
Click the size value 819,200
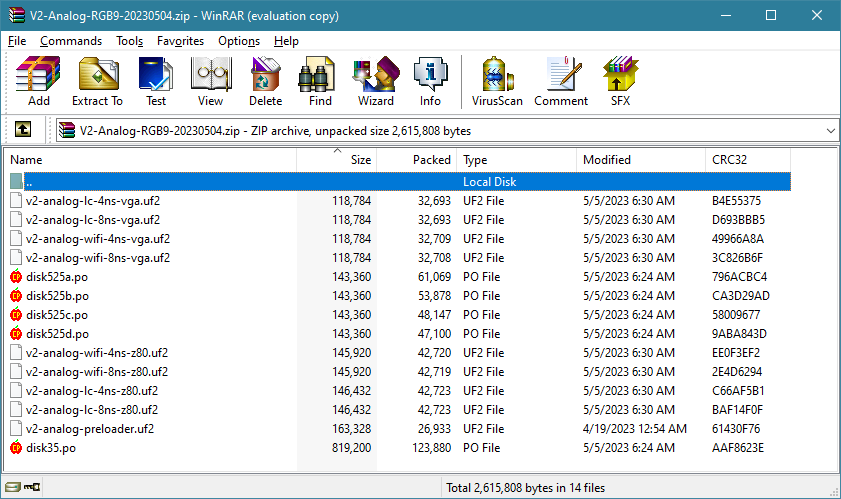pyautogui.click(x=351, y=447)
